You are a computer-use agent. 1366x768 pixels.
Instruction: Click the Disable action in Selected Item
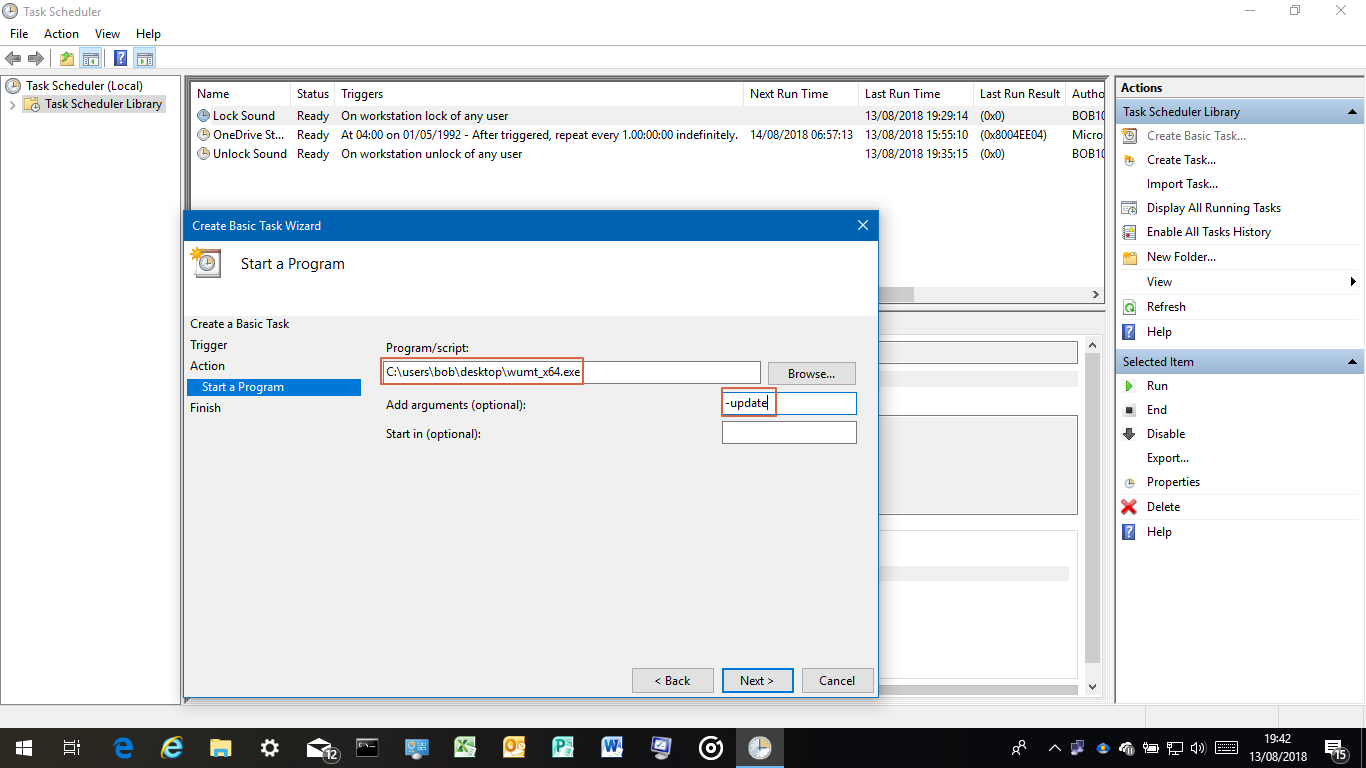[1165, 434]
